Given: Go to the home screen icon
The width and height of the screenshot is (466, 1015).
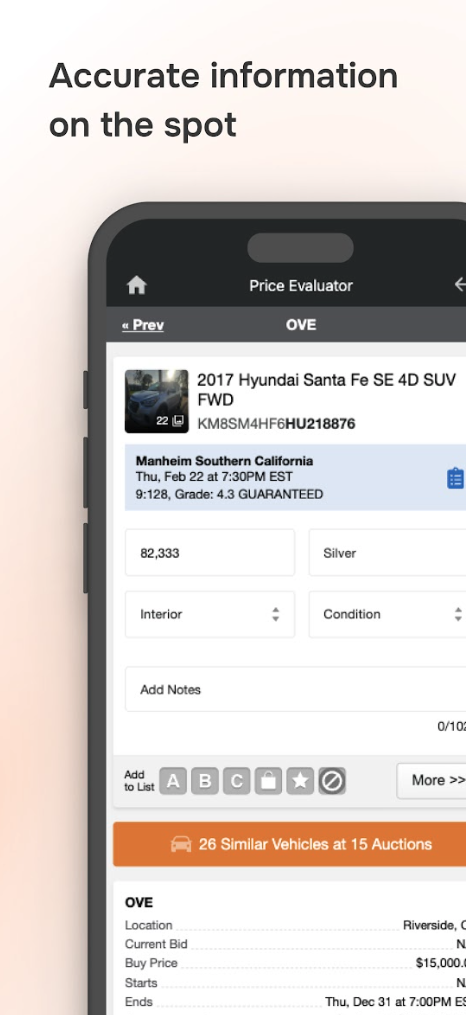Looking at the screenshot, I should pyautogui.click(x=137, y=285).
